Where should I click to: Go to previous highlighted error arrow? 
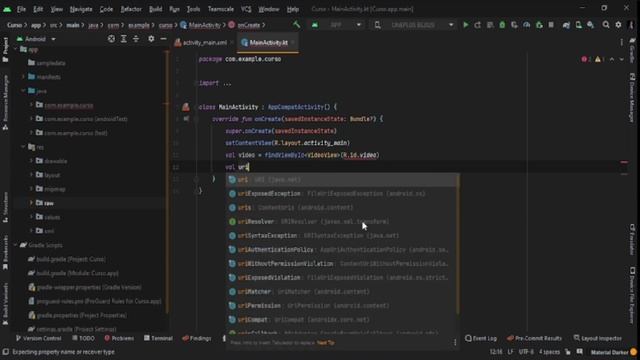click(612, 59)
